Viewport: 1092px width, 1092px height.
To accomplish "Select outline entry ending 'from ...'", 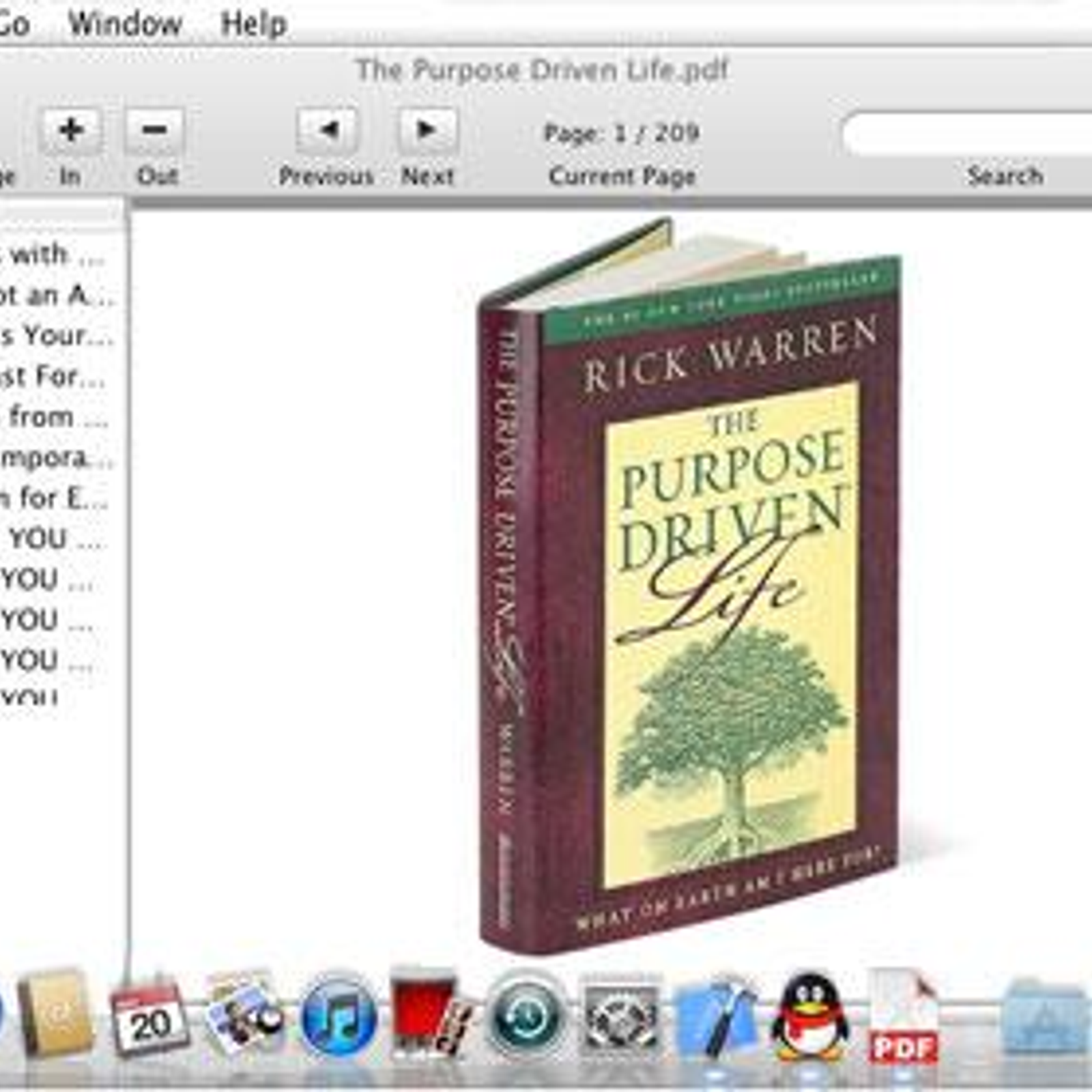I will click(55, 417).
